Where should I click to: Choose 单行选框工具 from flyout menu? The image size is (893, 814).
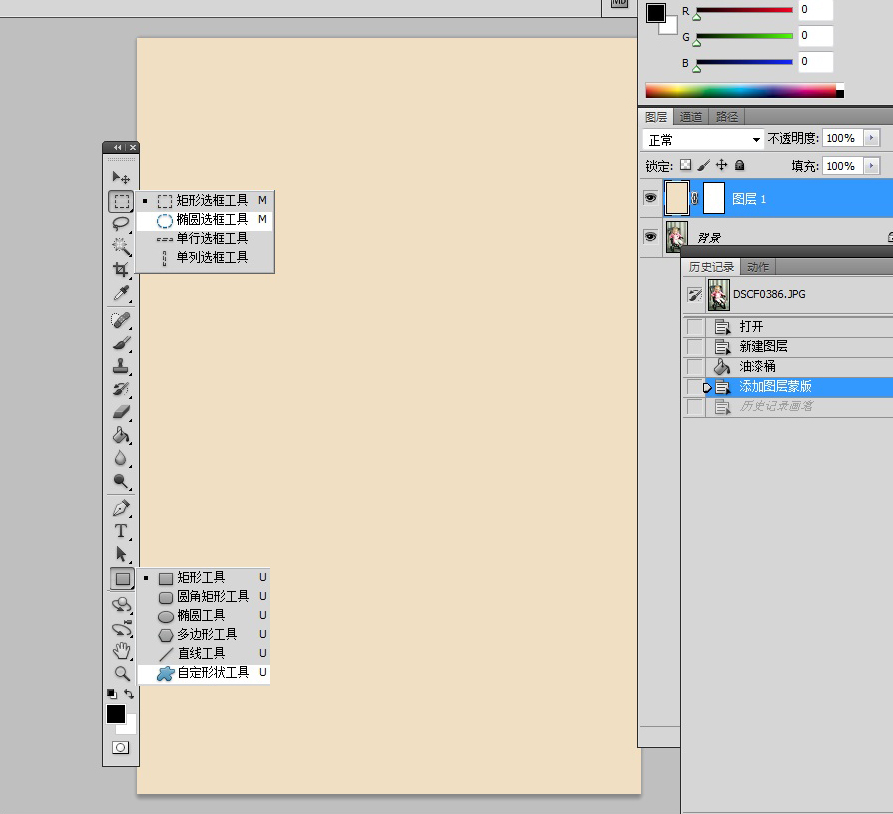coord(205,238)
